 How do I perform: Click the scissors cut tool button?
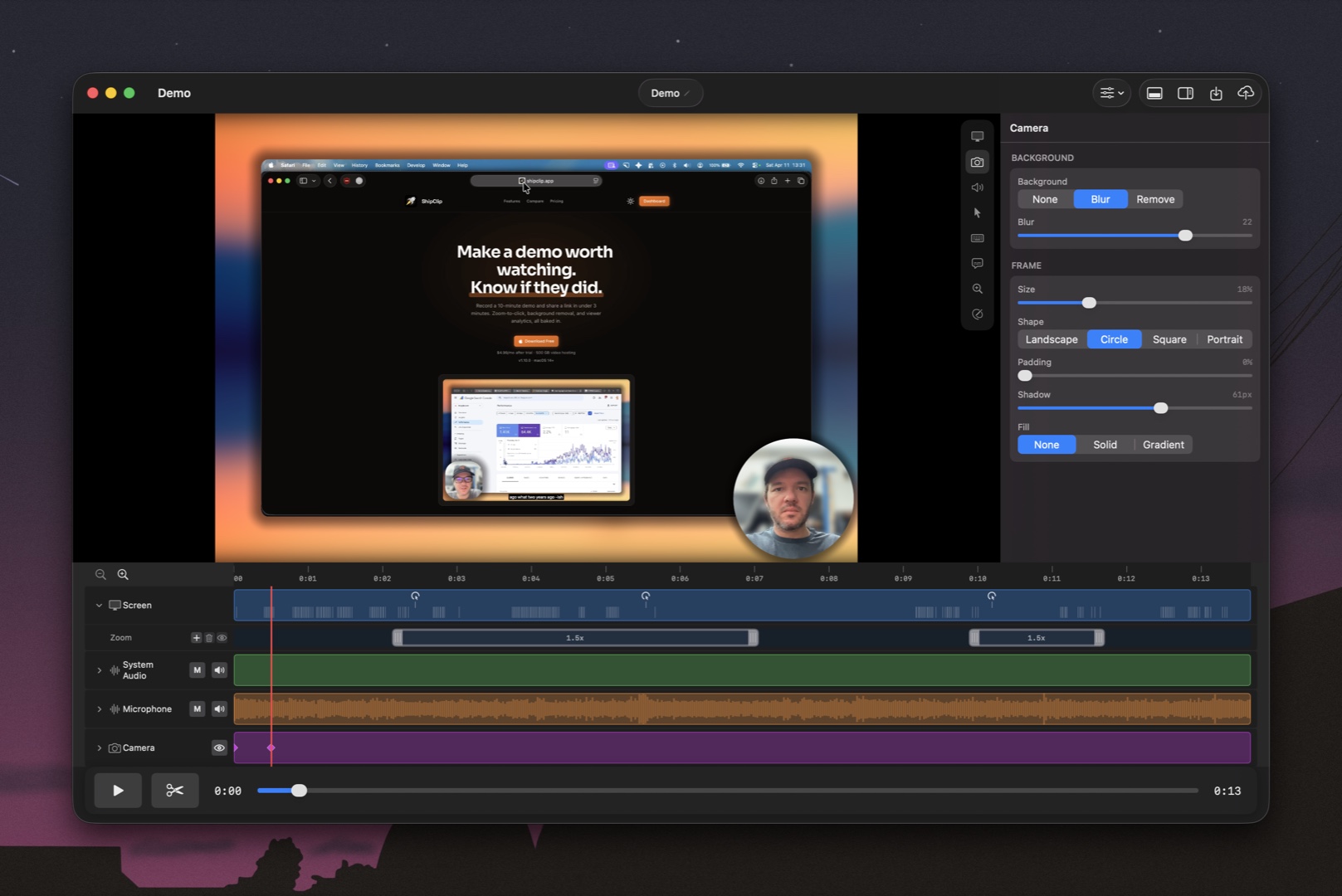(x=174, y=791)
